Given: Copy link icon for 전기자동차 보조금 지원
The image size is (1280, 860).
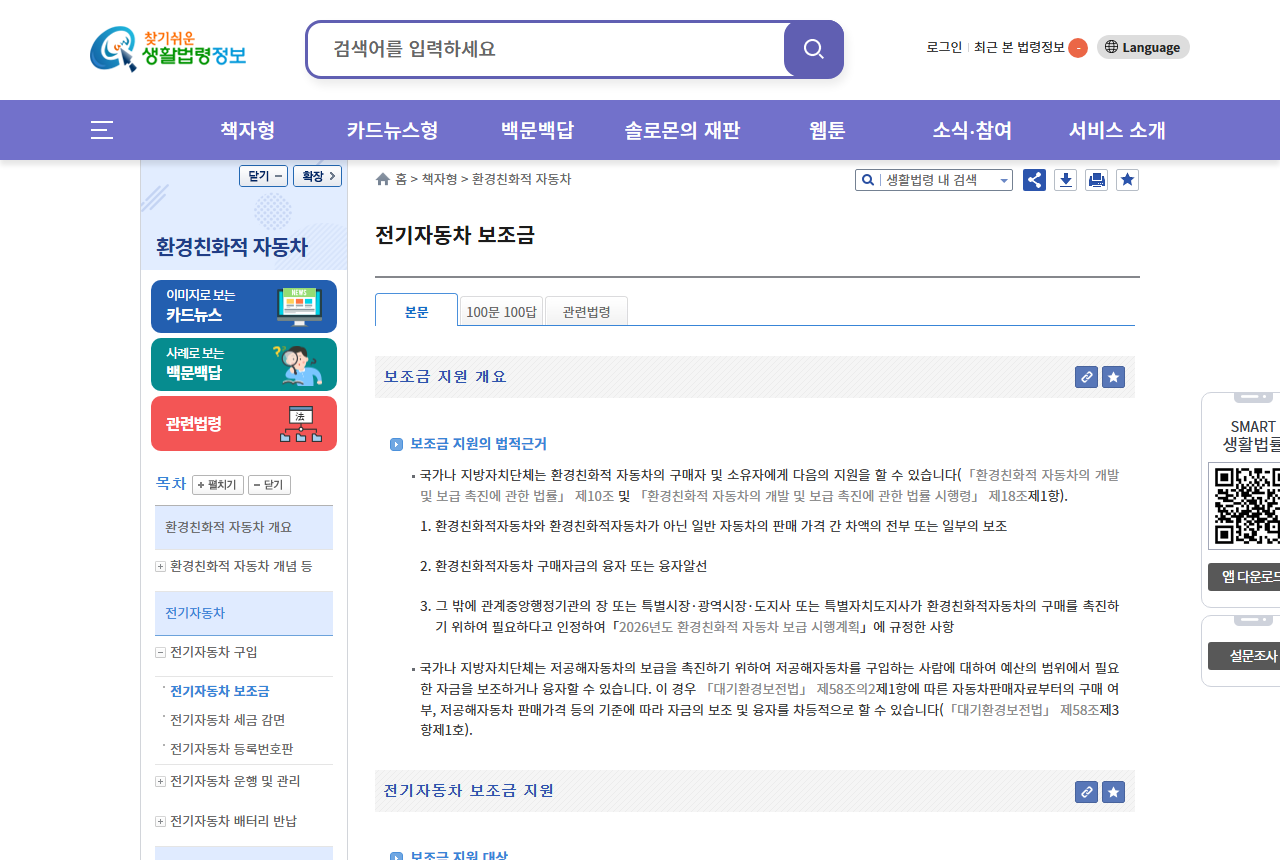Looking at the screenshot, I should [x=1087, y=792].
